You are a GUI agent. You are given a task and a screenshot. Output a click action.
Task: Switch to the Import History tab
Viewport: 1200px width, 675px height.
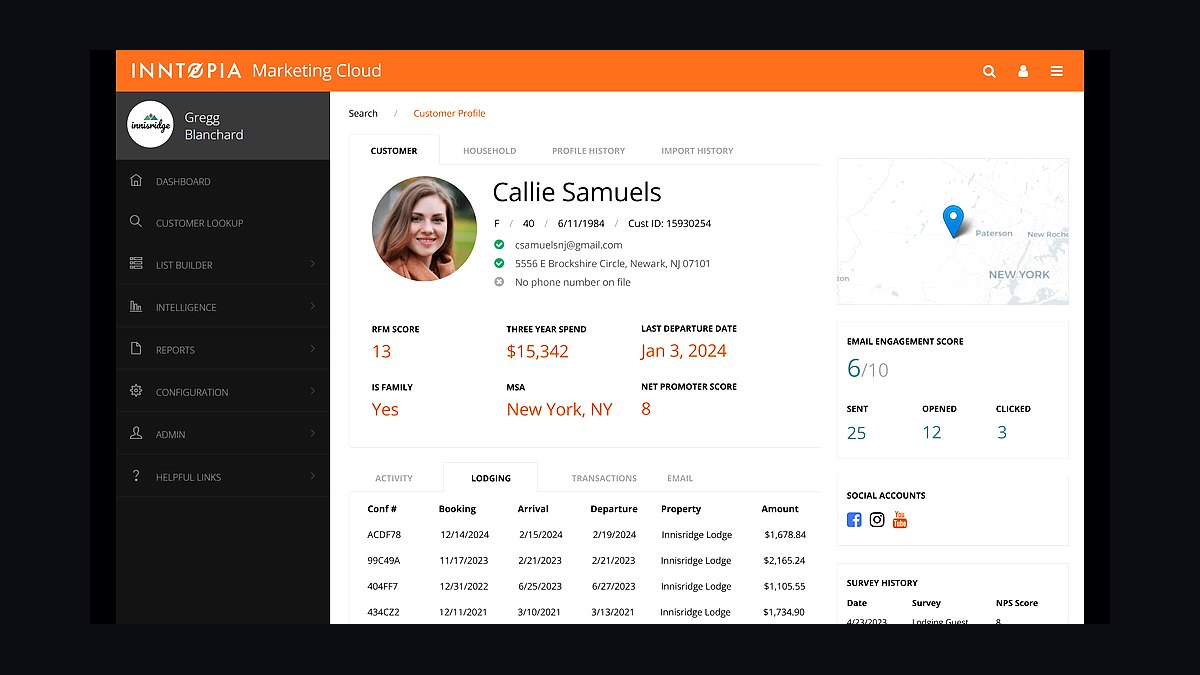[697, 151]
